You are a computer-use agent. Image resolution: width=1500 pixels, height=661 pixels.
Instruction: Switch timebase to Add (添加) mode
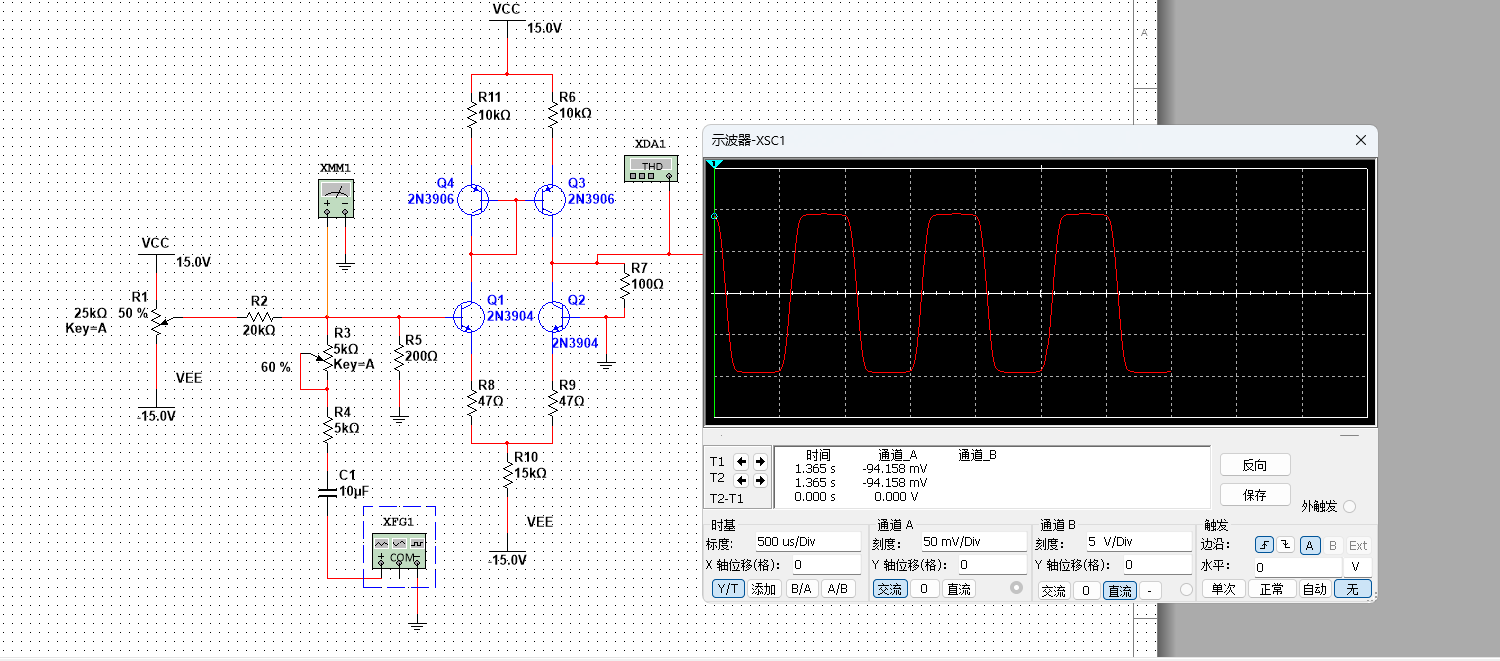764,589
